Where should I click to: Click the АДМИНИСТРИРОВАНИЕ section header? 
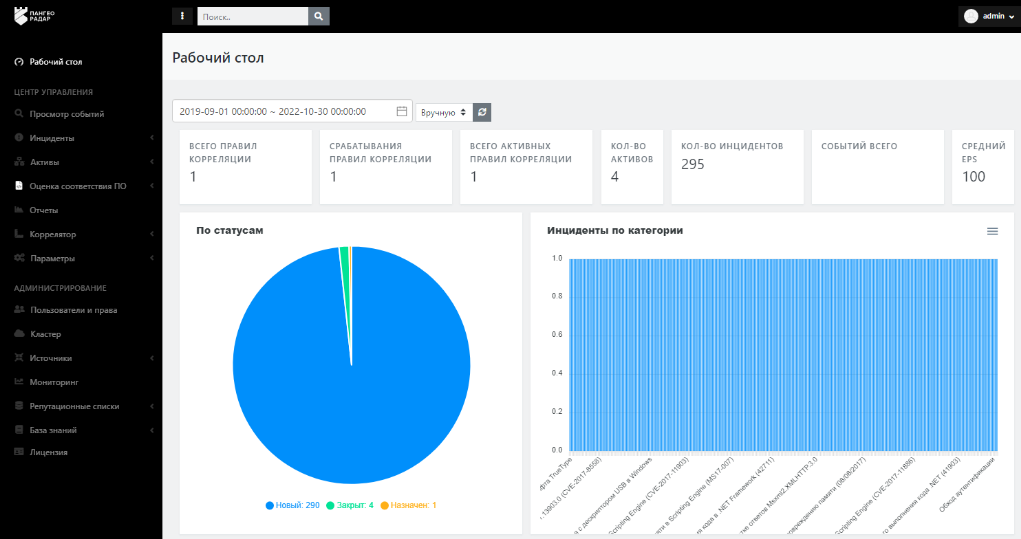(x=60, y=288)
